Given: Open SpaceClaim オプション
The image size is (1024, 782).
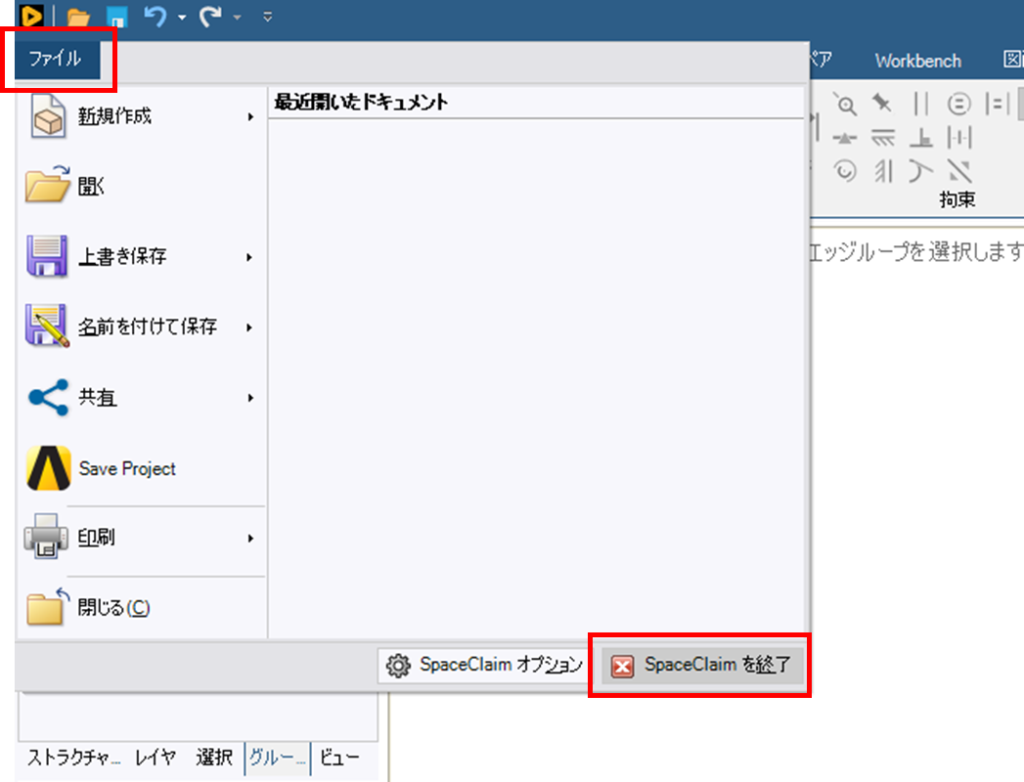Looking at the screenshot, I should point(484,665).
